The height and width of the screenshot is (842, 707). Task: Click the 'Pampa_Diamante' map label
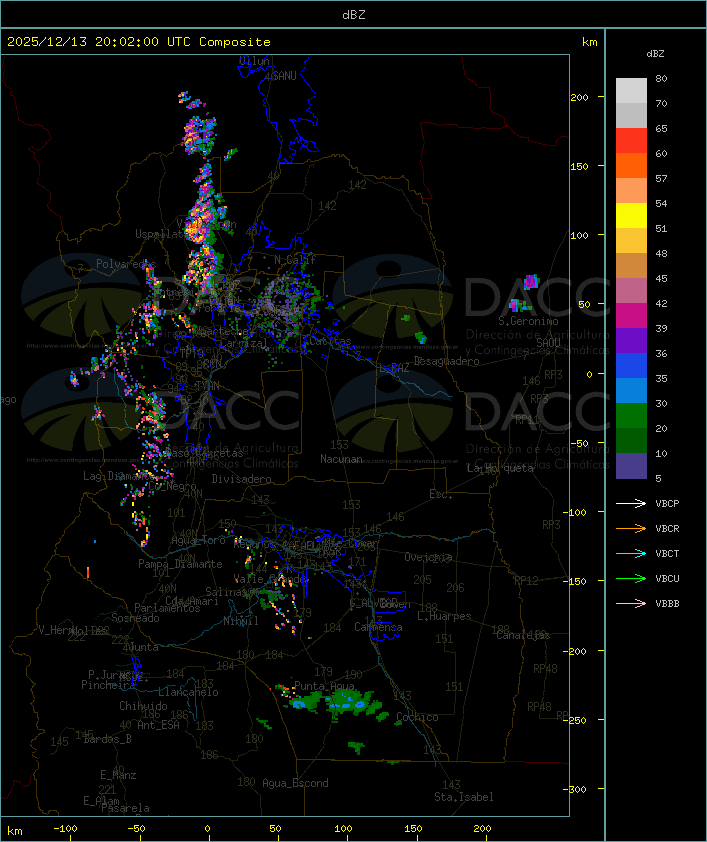180,564
